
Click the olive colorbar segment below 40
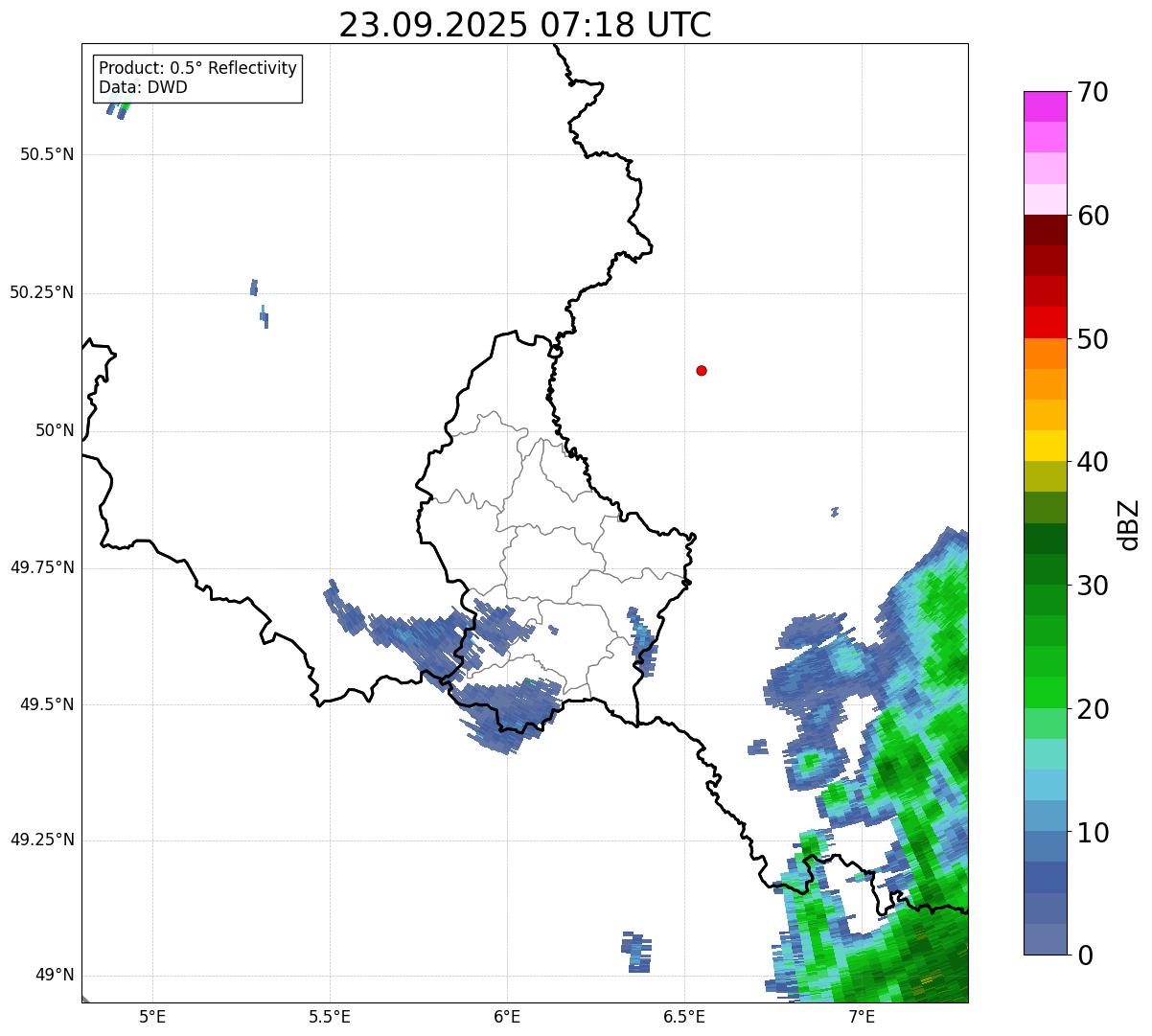[x=1045, y=476]
